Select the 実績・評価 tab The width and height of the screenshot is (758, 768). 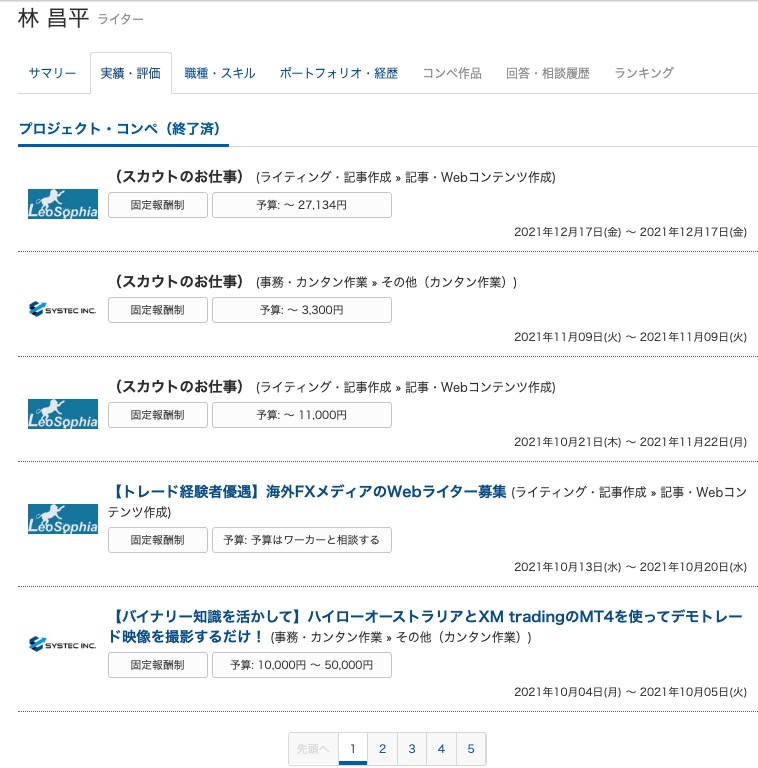[130, 73]
